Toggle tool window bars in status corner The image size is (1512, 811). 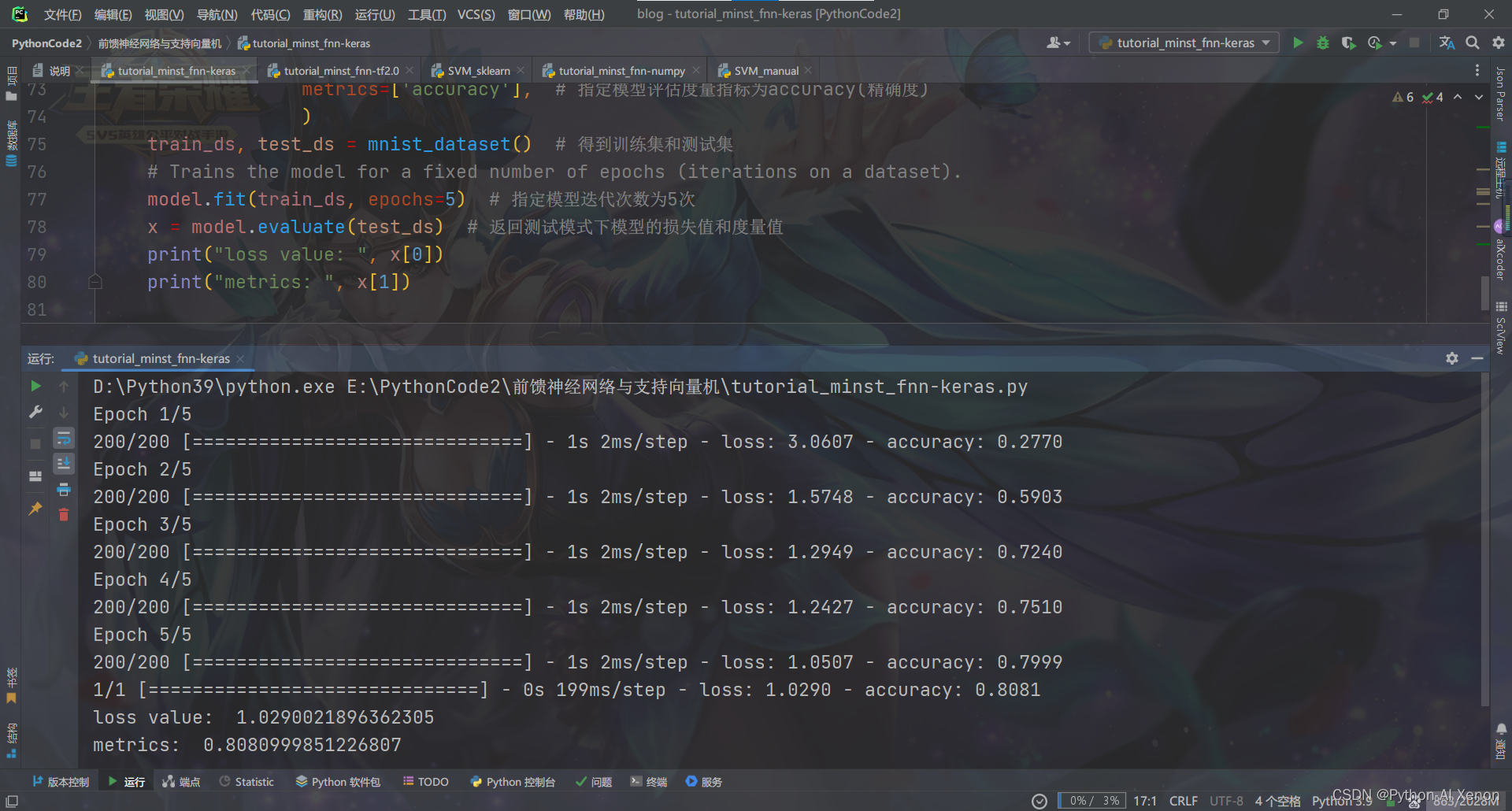tap(12, 801)
